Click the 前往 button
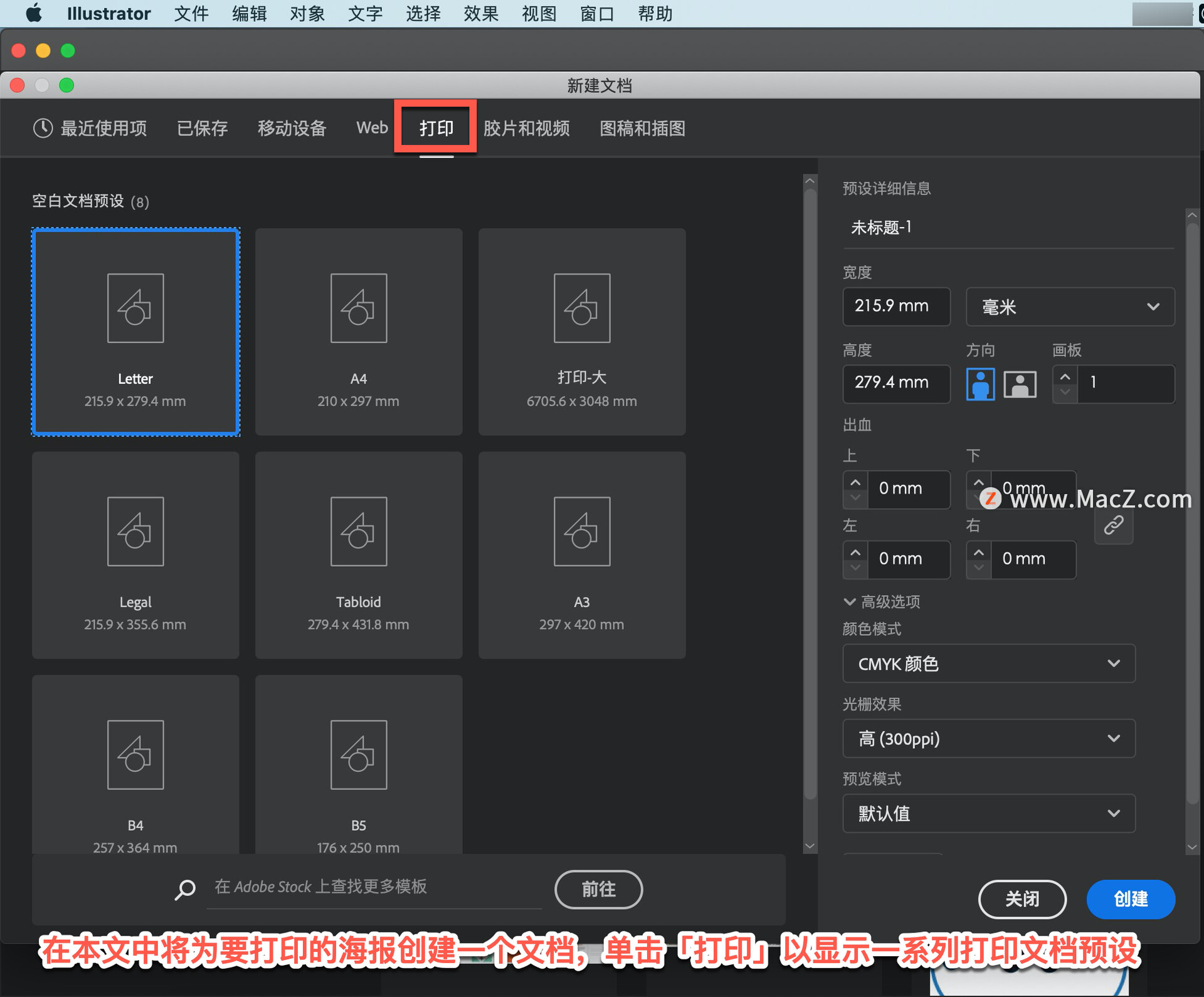The height and width of the screenshot is (997, 1204). tap(598, 889)
